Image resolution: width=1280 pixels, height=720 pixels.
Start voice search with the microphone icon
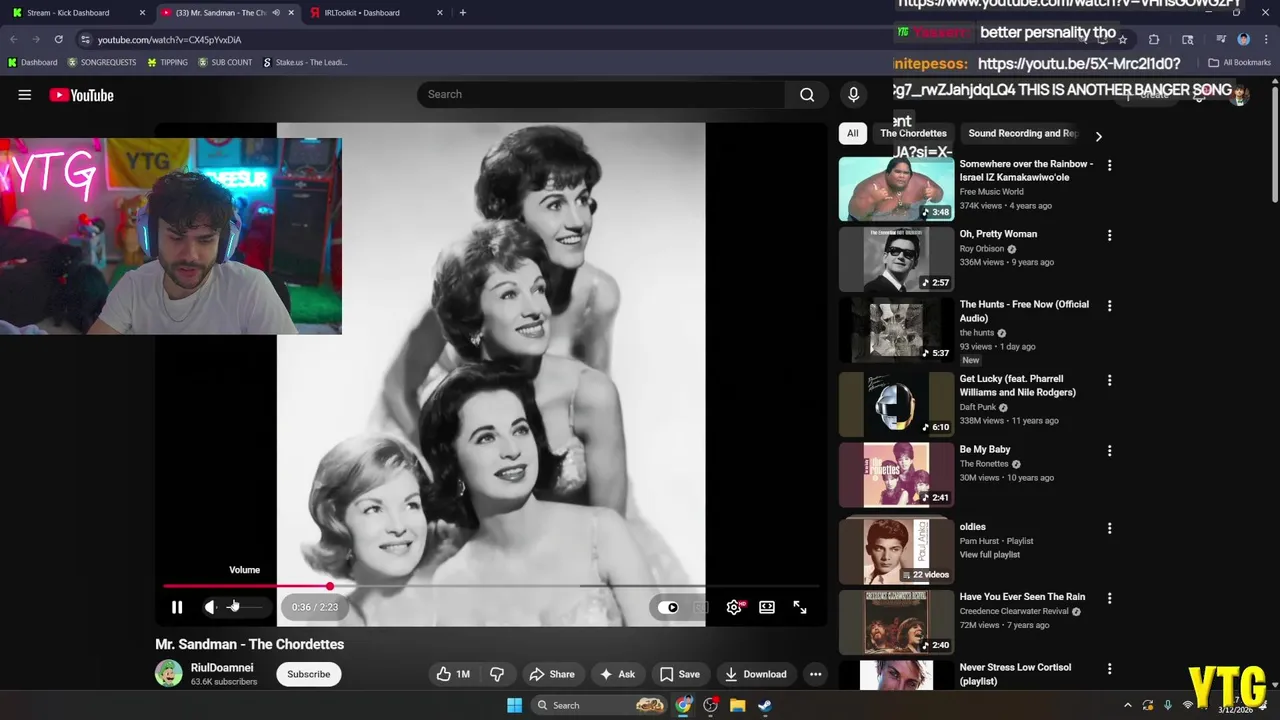pos(853,94)
